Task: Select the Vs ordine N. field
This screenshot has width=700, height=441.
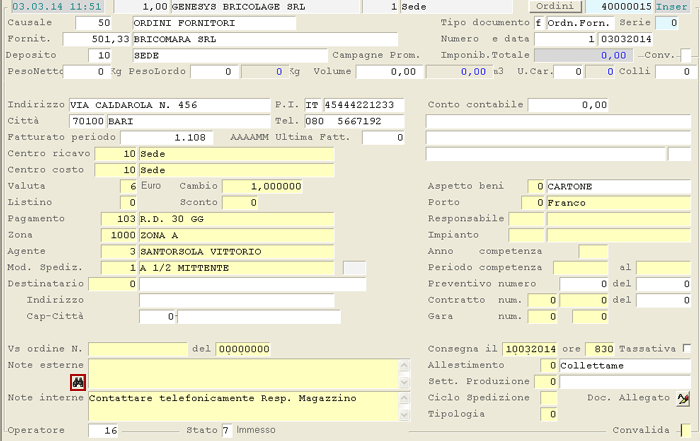Action: click(138, 349)
